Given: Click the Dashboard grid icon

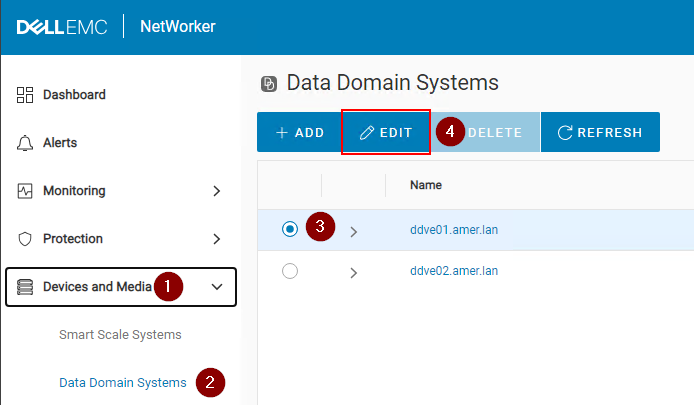Looking at the screenshot, I should (x=25, y=95).
